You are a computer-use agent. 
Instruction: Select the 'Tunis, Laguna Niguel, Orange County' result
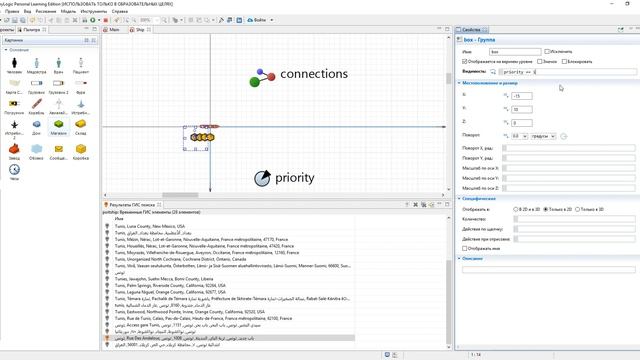click(170, 292)
